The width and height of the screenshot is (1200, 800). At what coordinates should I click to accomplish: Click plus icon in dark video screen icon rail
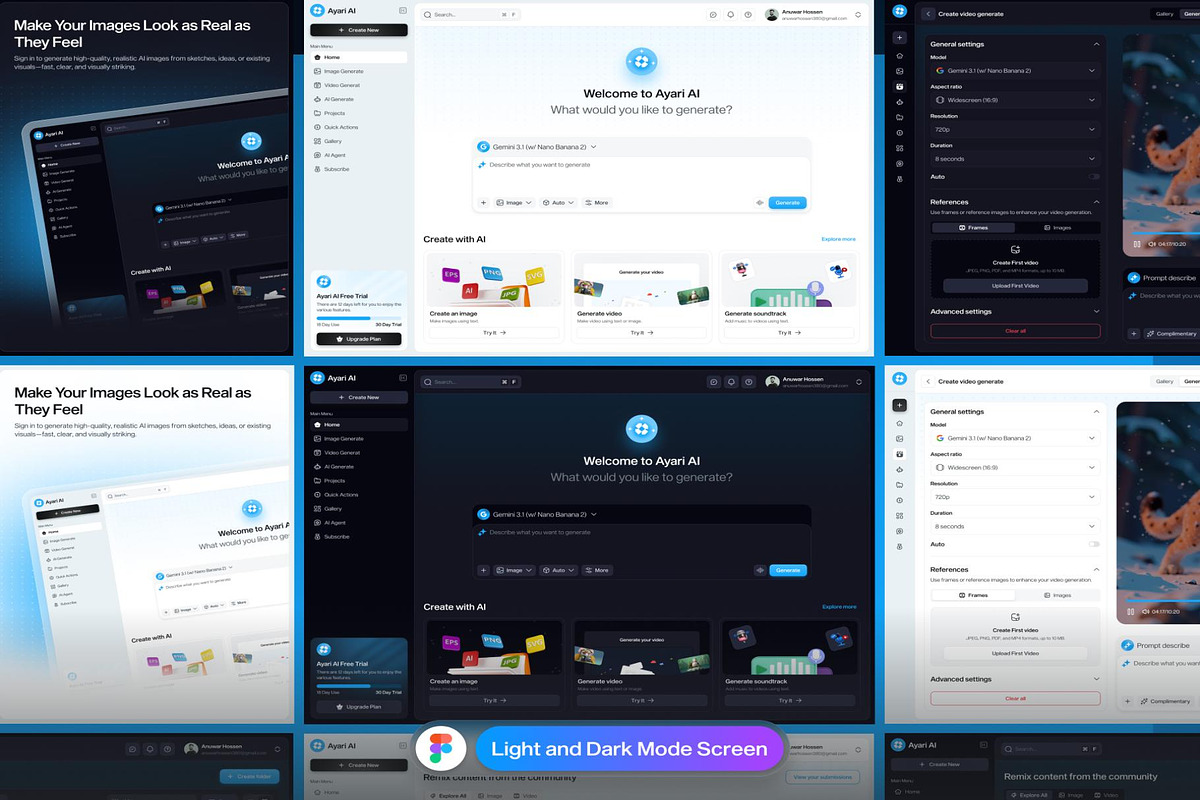tap(899, 37)
